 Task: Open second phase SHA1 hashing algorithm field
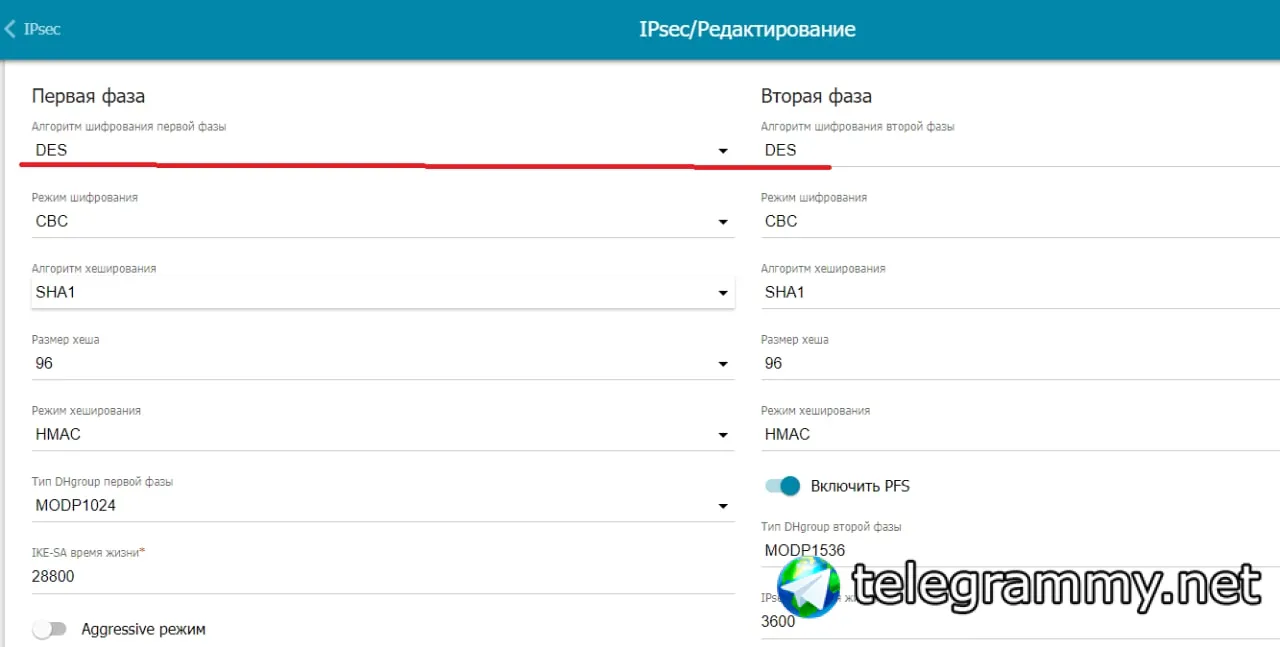1020,292
